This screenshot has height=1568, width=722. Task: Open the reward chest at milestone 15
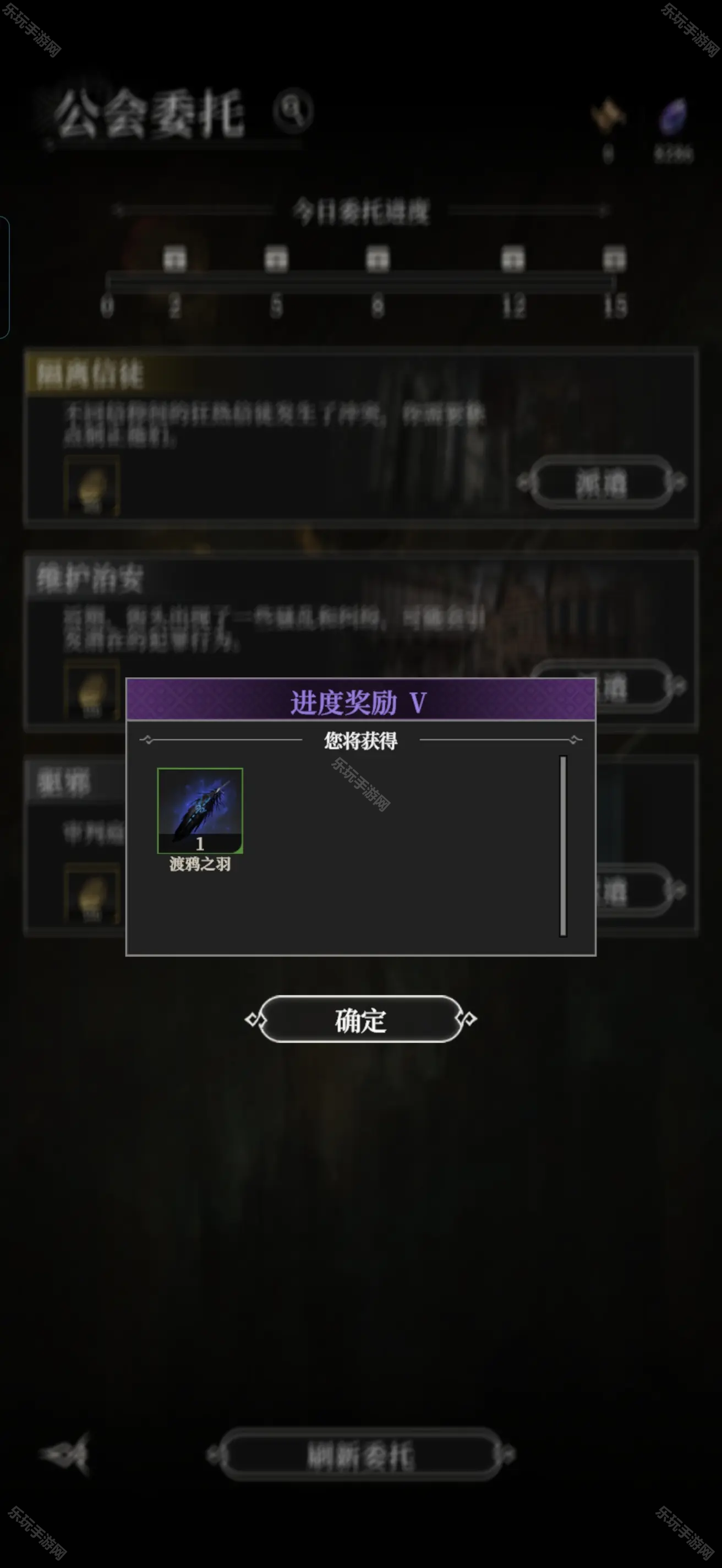click(x=614, y=259)
